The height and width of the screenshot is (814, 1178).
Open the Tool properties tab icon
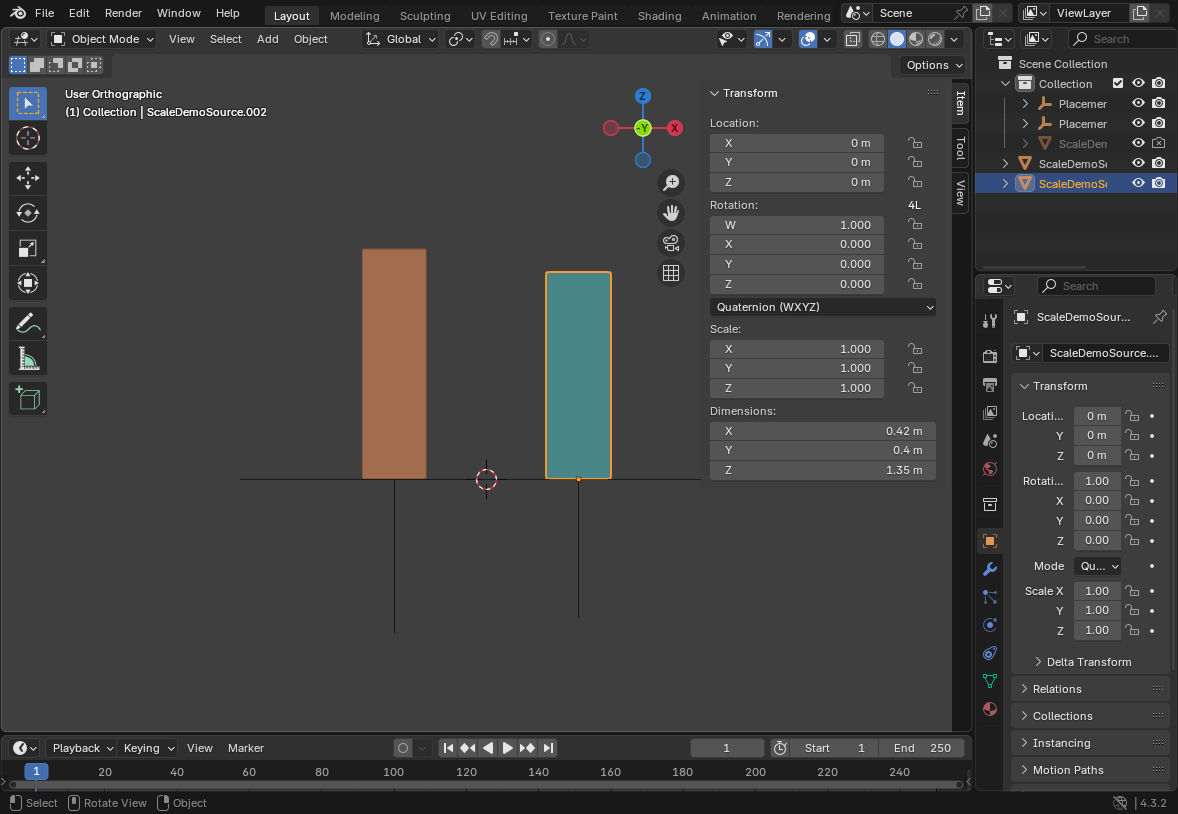pos(989,322)
